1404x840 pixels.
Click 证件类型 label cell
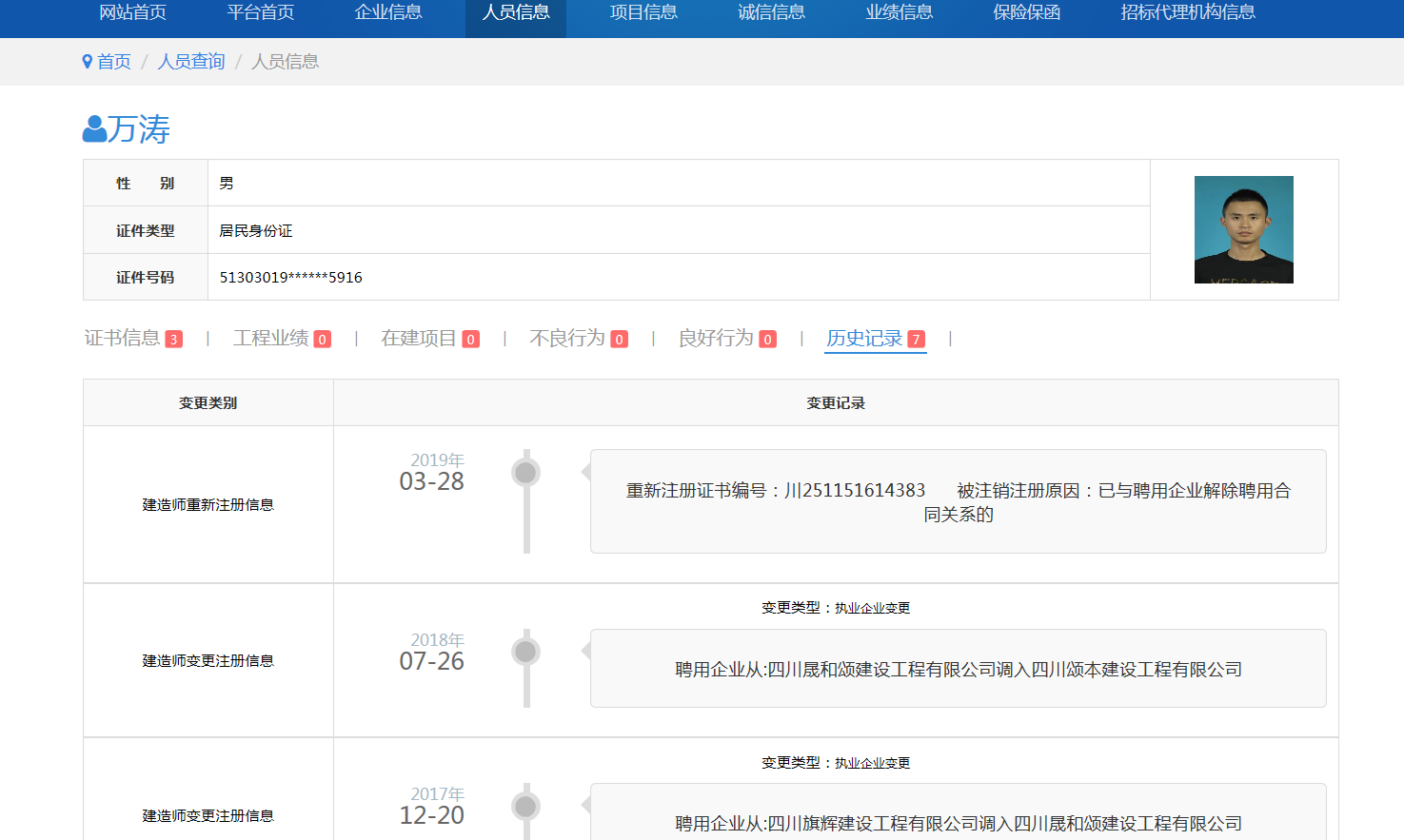click(x=146, y=230)
